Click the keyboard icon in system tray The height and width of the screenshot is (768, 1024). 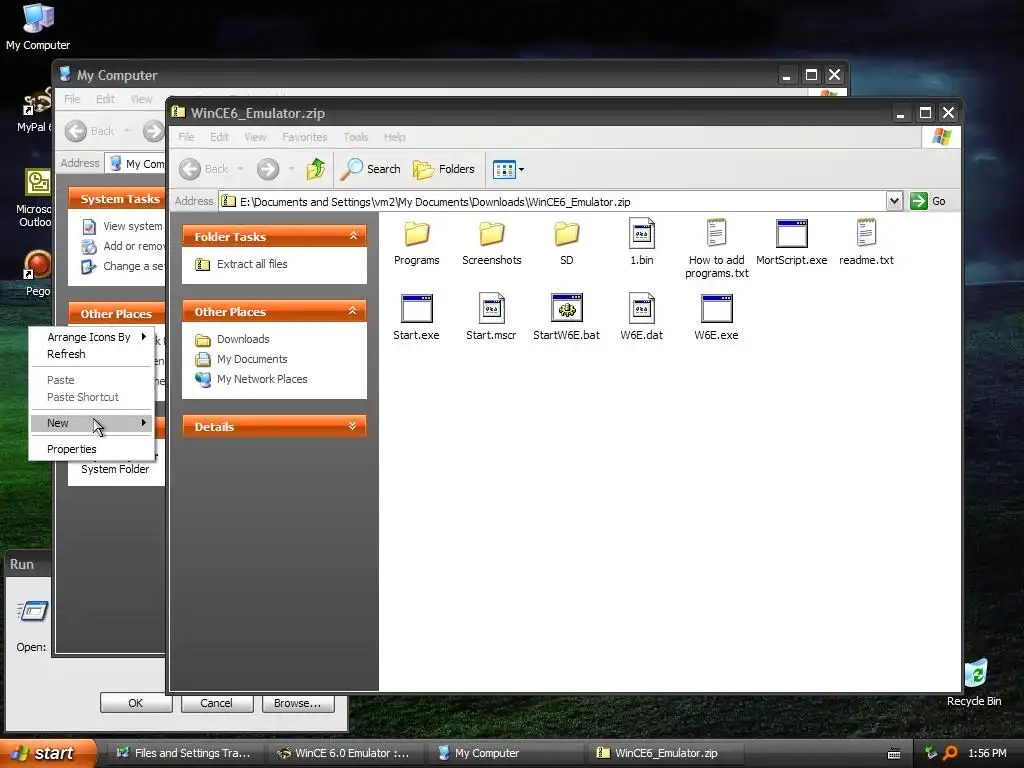[895, 754]
